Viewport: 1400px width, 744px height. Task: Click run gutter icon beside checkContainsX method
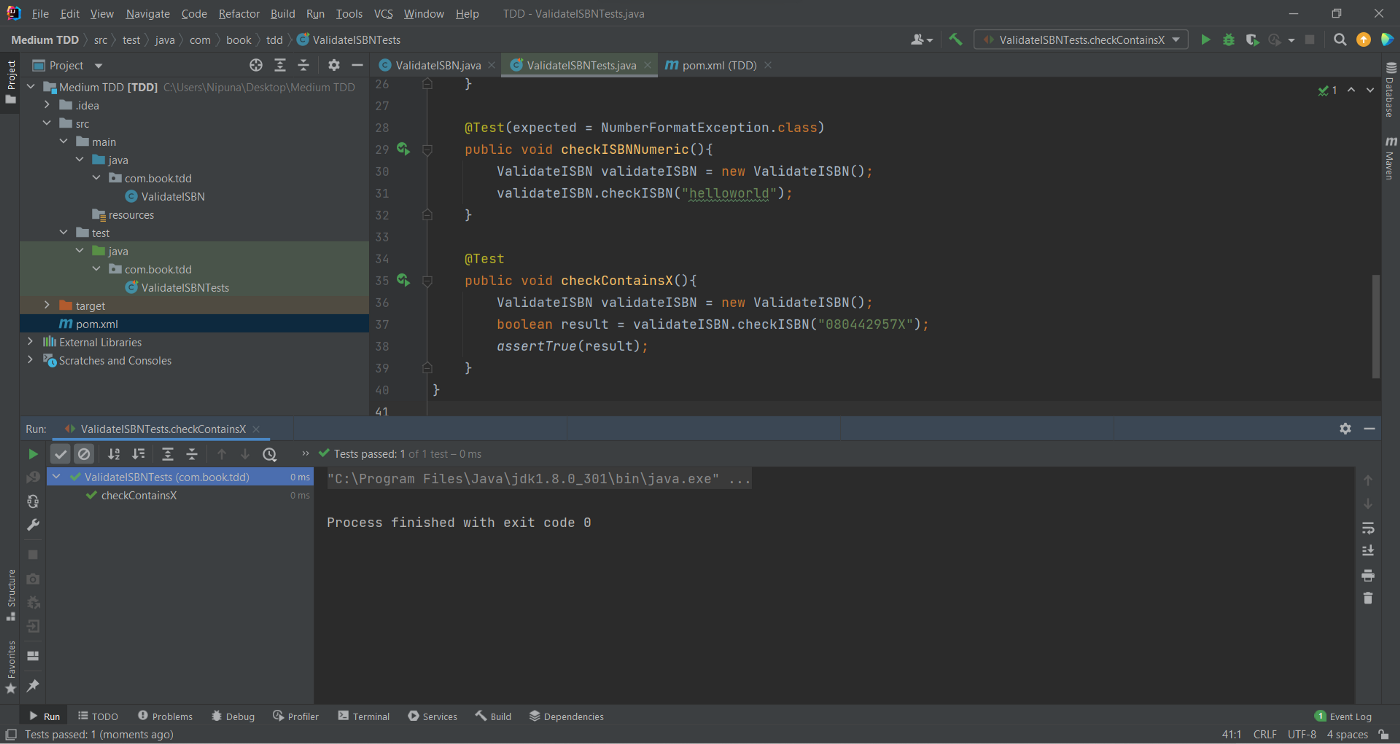(x=403, y=281)
